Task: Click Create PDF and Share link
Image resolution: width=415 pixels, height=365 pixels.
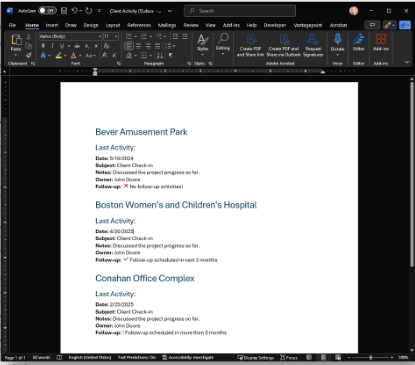Action: [x=250, y=45]
